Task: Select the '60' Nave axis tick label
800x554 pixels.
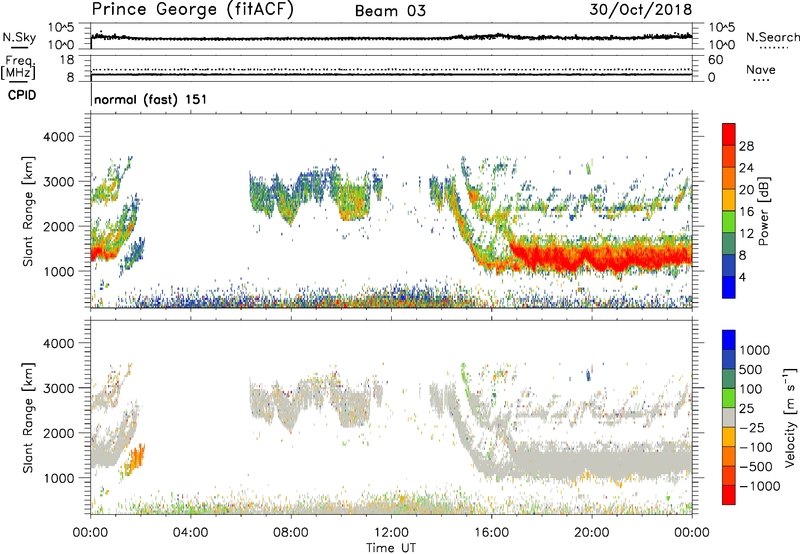Action: [x=715, y=60]
